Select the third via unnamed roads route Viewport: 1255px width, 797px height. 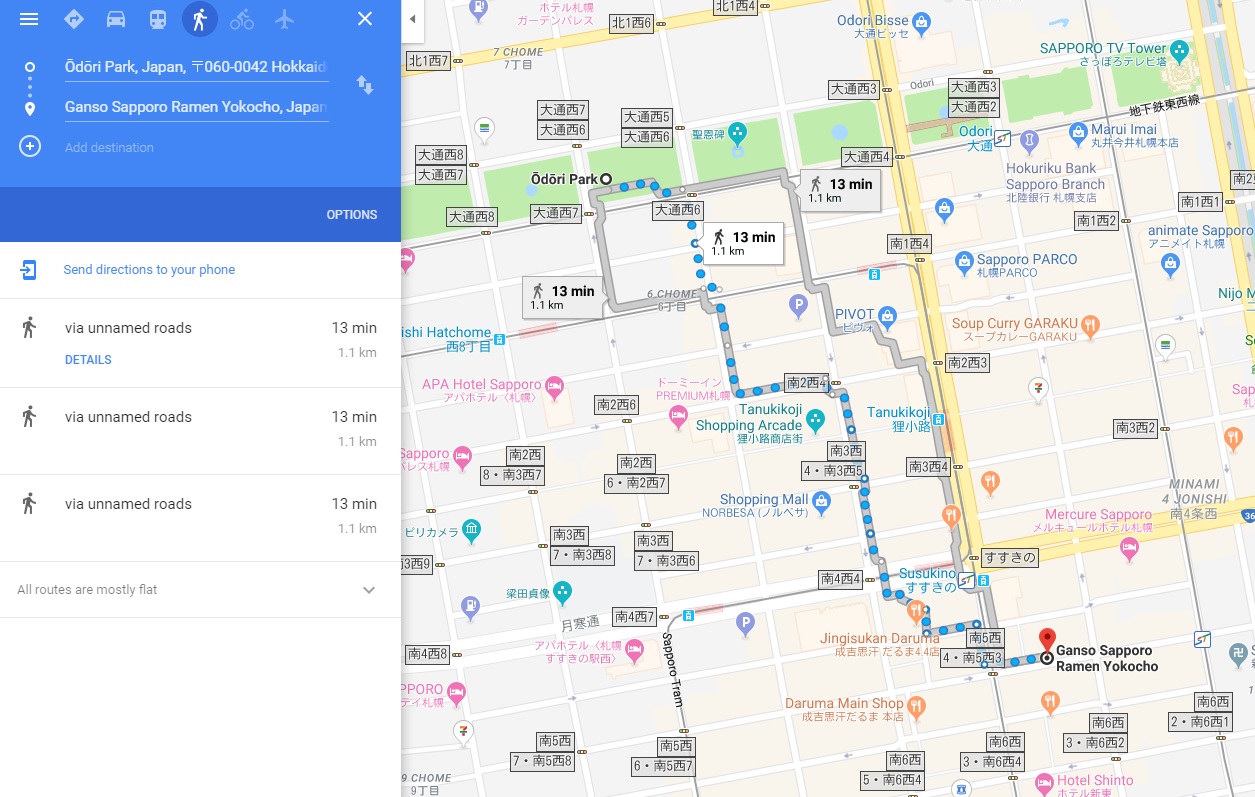(x=200, y=518)
